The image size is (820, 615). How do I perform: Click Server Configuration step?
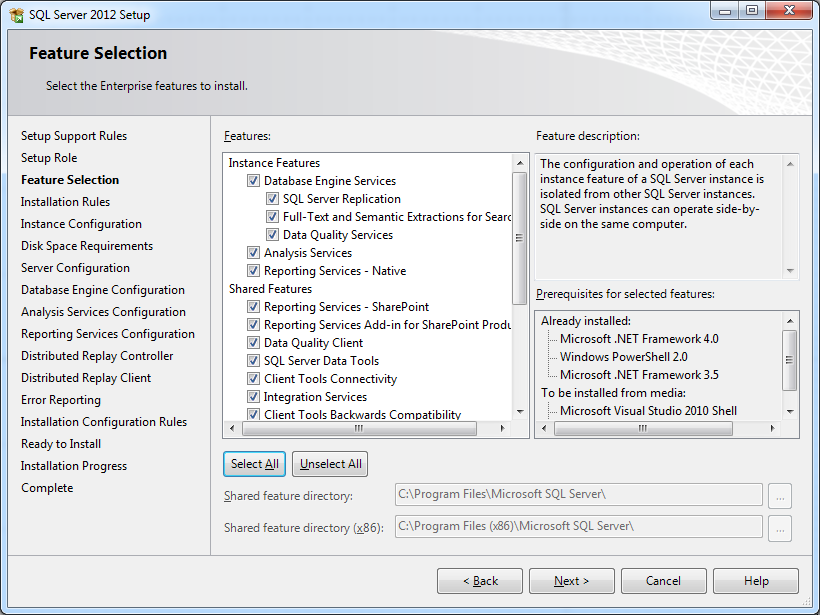click(x=75, y=268)
